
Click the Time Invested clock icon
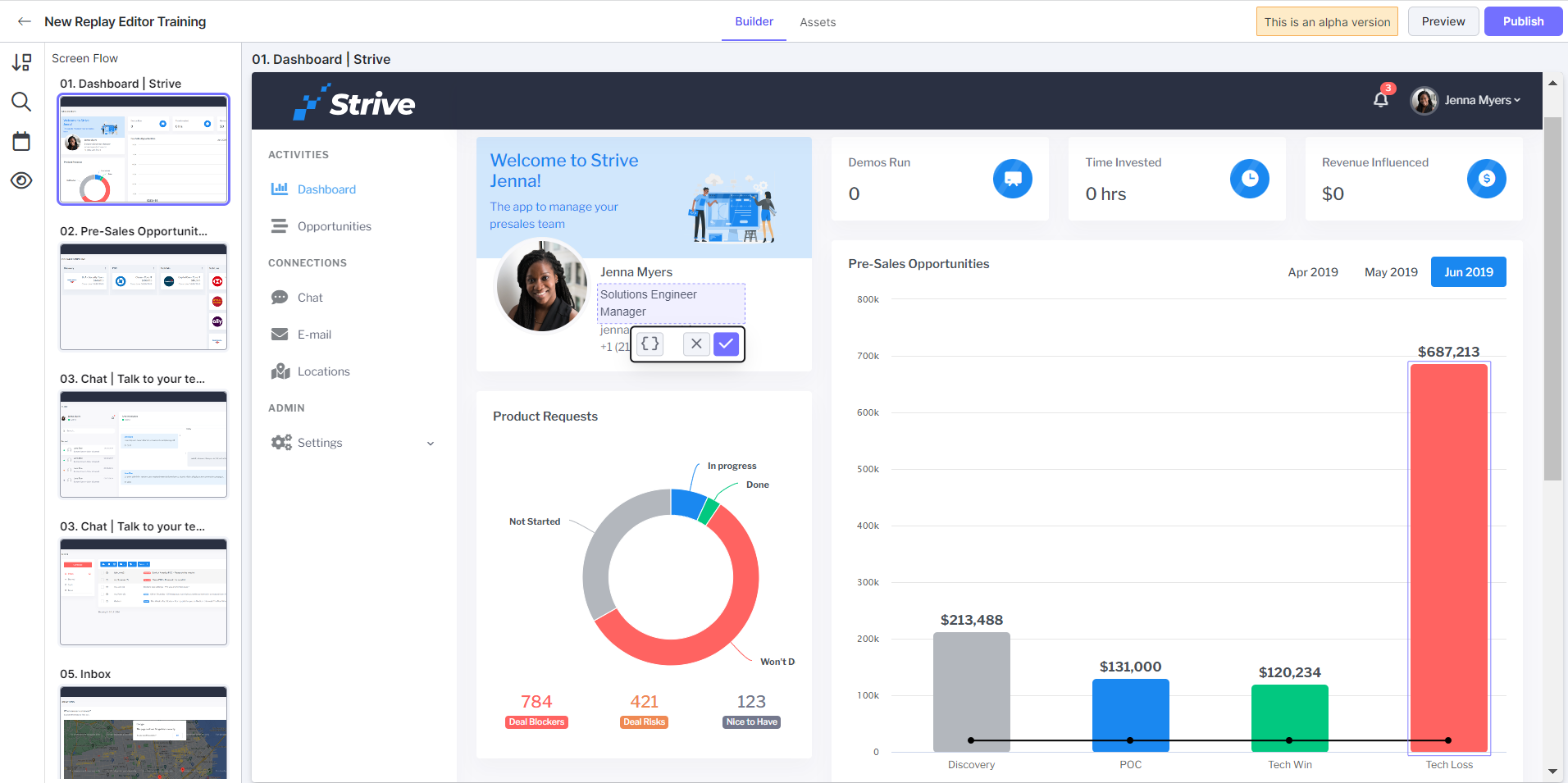pyautogui.click(x=1250, y=179)
